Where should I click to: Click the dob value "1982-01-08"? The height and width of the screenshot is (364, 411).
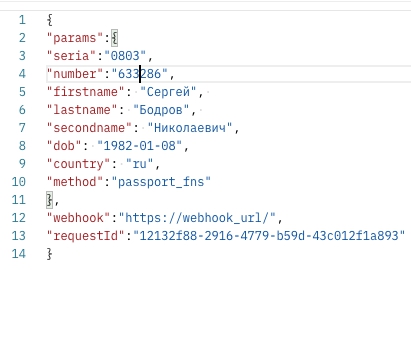point(139,146)
